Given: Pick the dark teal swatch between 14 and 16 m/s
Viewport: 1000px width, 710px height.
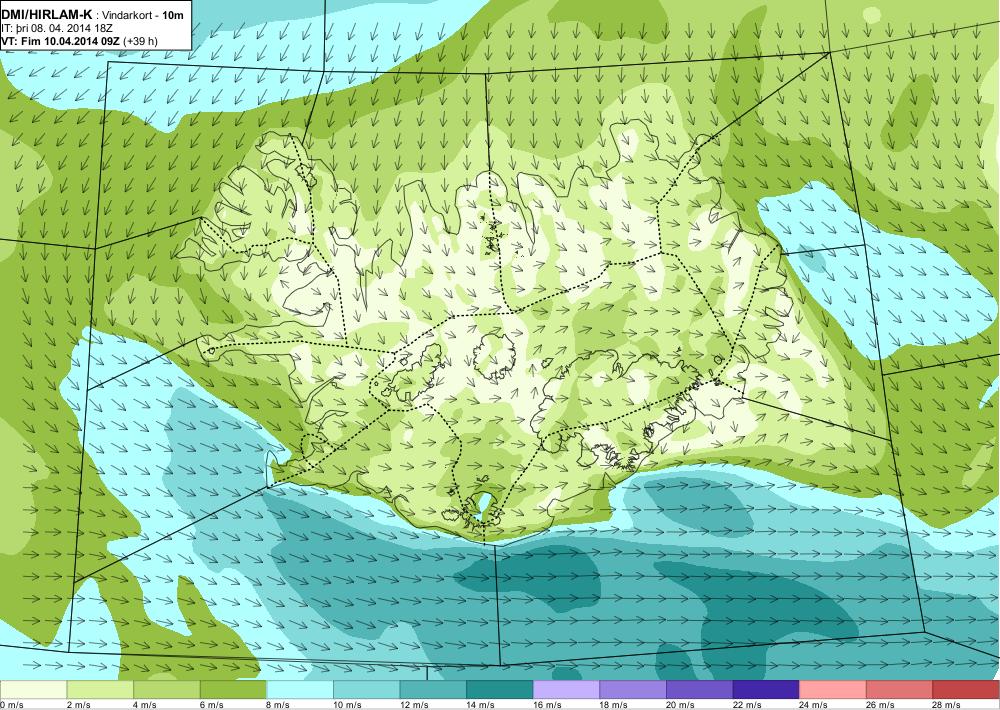Looking at the screenshot, I should click(x=500, y=690).
